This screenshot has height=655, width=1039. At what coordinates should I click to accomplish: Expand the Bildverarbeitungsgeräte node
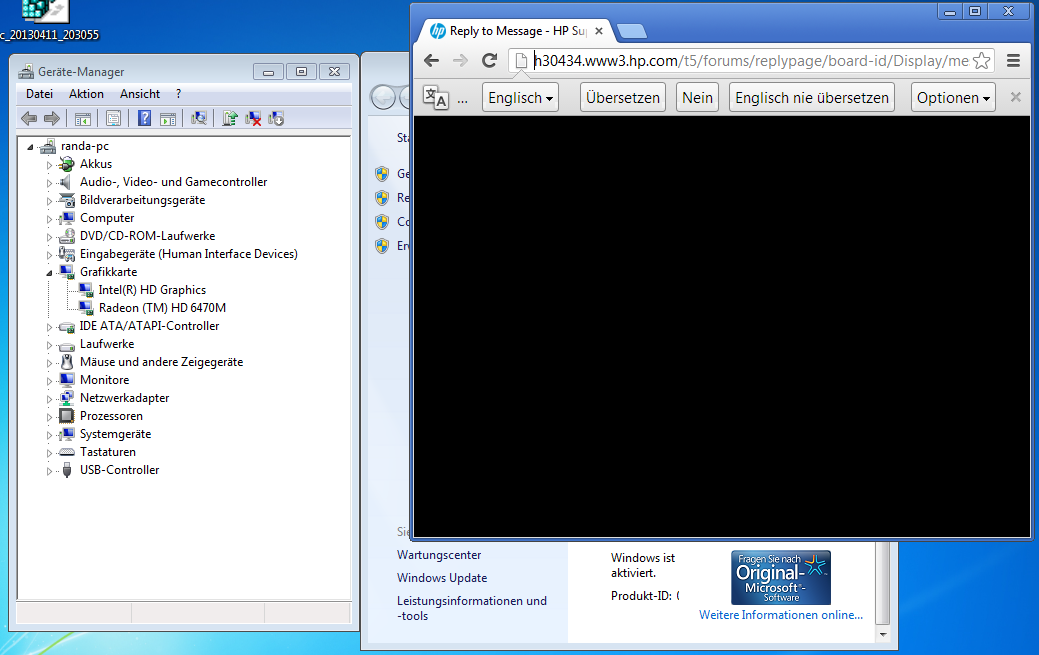49,200
